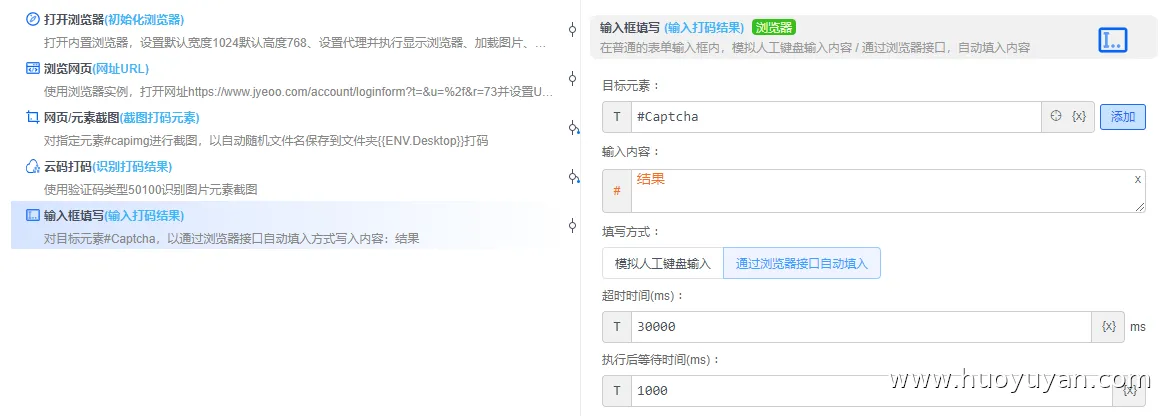
Task: Open the 初始化浏览器 step link
Action: point(144,20)
